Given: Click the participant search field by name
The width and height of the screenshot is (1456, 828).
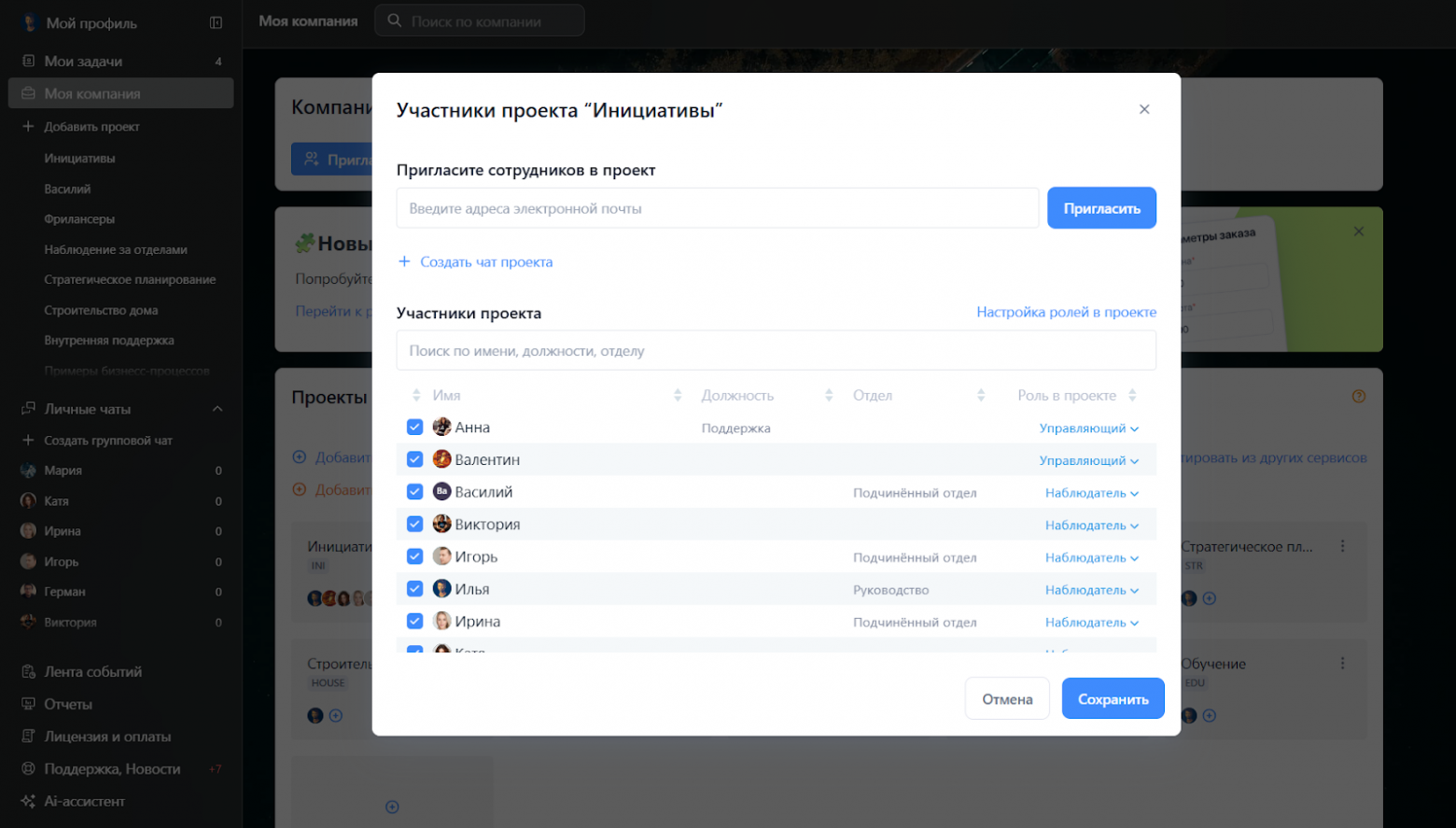Looking at the screenshot, I should coord(776,350).
